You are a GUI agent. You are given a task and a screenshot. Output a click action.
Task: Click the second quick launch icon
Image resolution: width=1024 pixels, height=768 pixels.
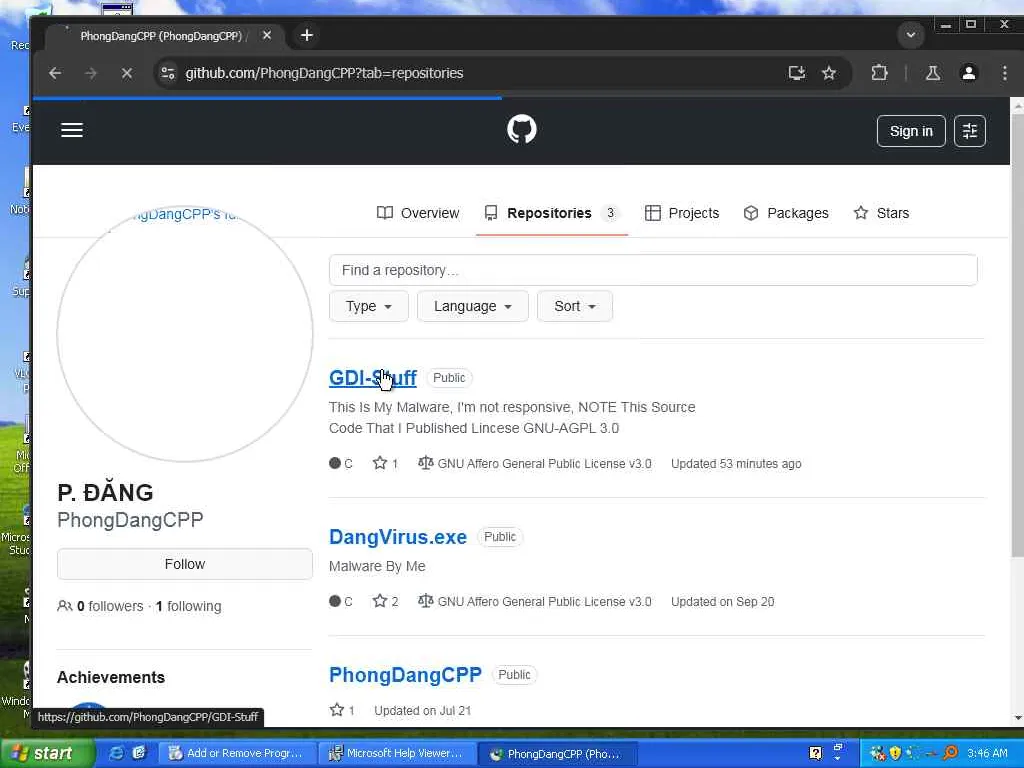tap(139, 753)
